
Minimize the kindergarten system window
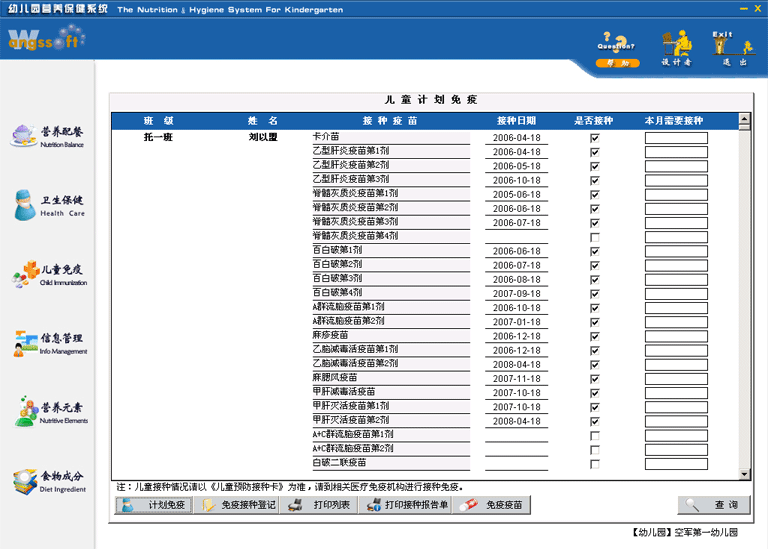click(744, 8)
